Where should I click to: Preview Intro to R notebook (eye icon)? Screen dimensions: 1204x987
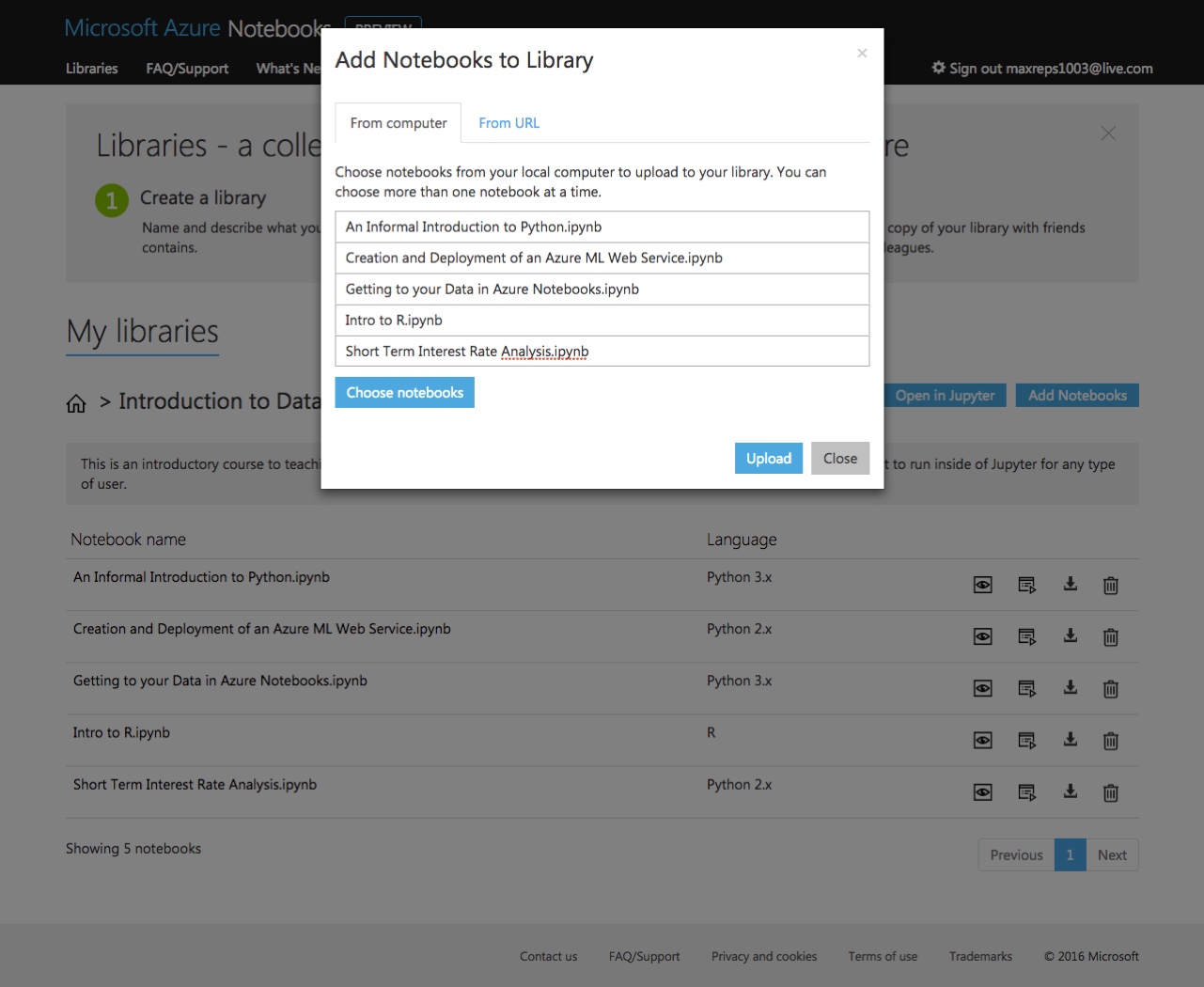982,741
